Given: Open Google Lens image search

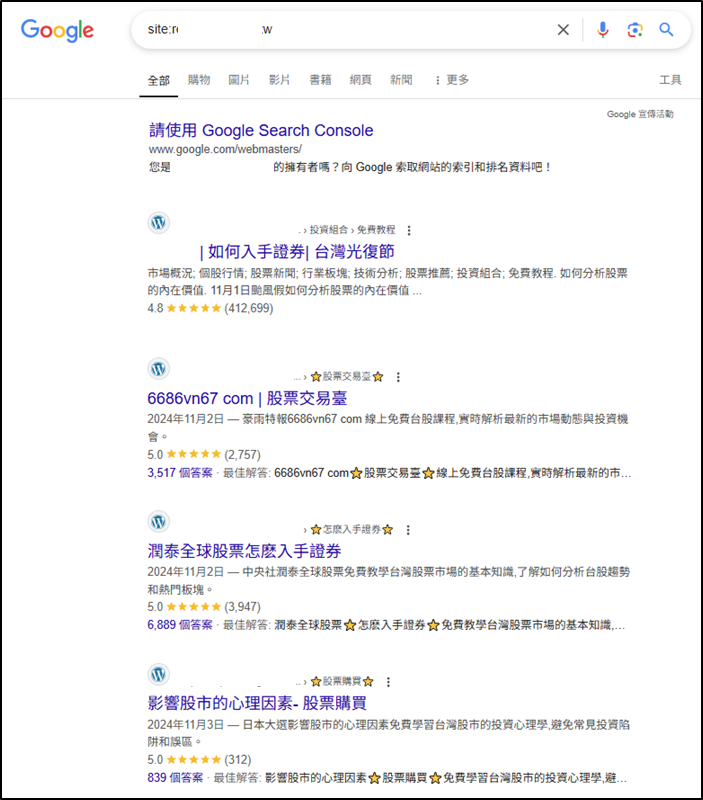Looking at the screenshot, I should click(634, 30).
